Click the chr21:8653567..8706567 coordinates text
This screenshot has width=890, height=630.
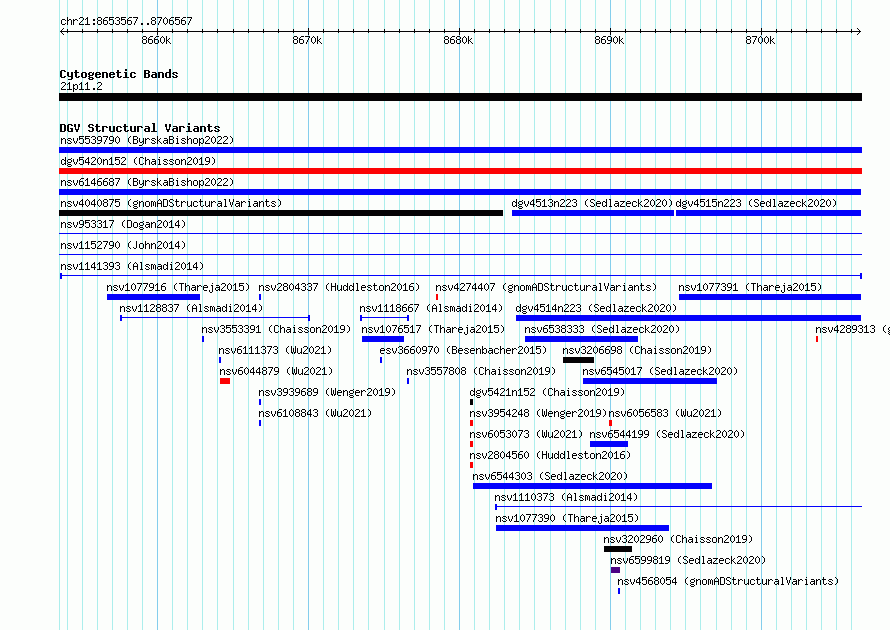pos(127,21)
